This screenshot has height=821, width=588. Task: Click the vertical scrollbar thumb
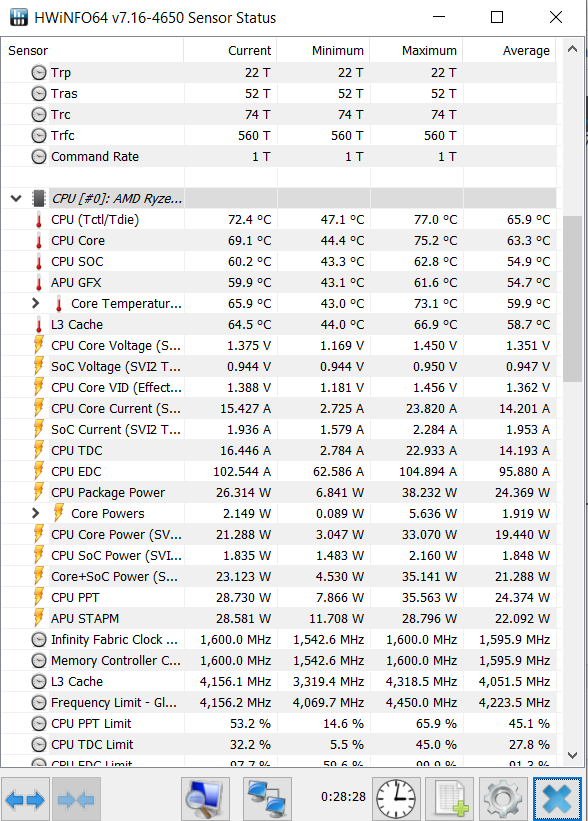[572, 298]
